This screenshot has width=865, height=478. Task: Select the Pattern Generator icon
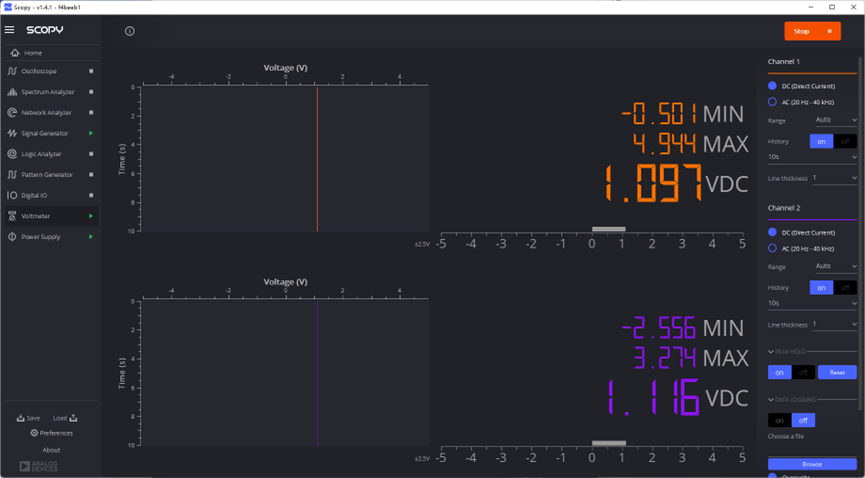click(12, 174)
